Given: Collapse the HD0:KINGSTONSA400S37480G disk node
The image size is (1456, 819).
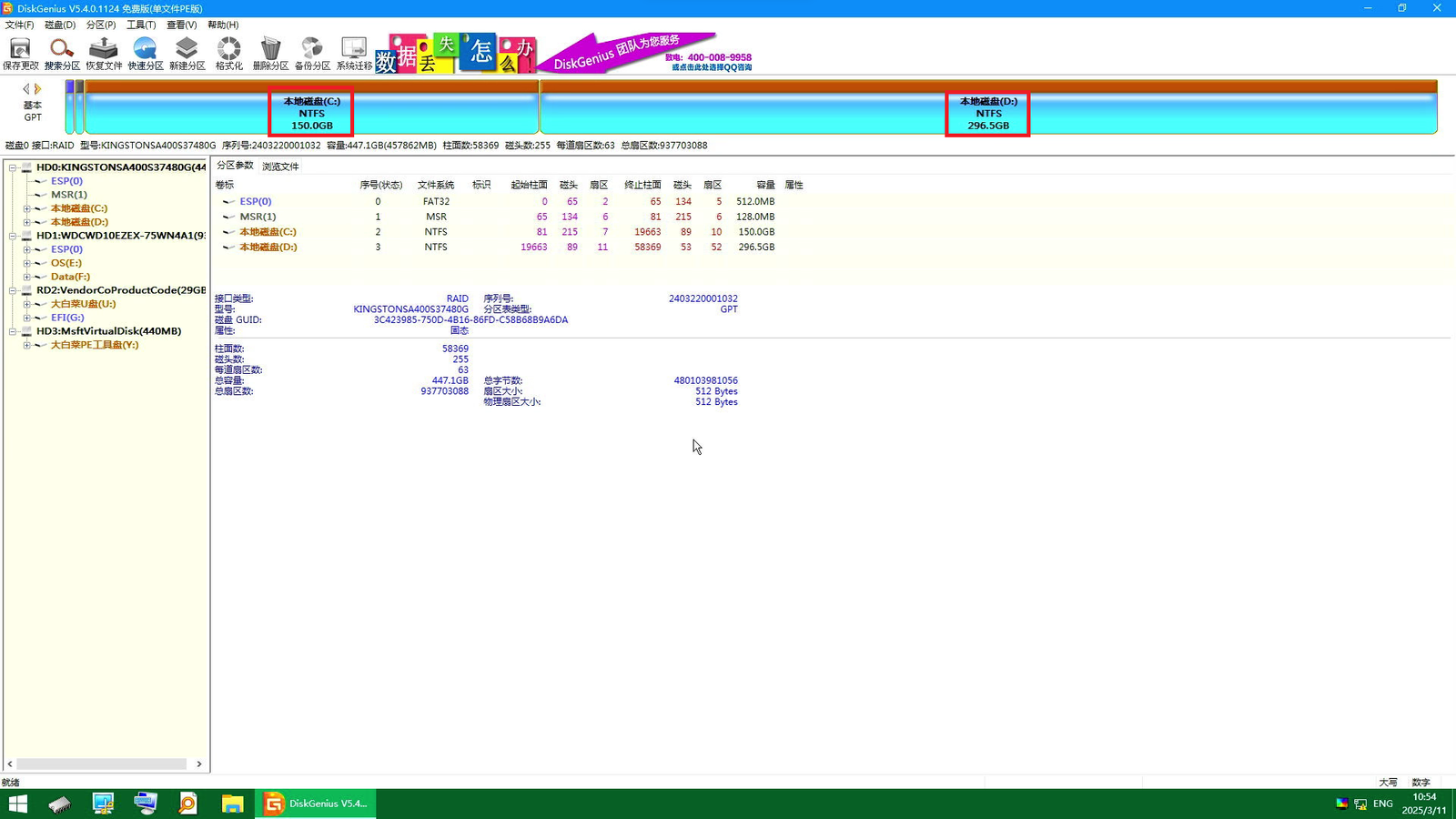Looking at the screenshot, I should point(13,167).
